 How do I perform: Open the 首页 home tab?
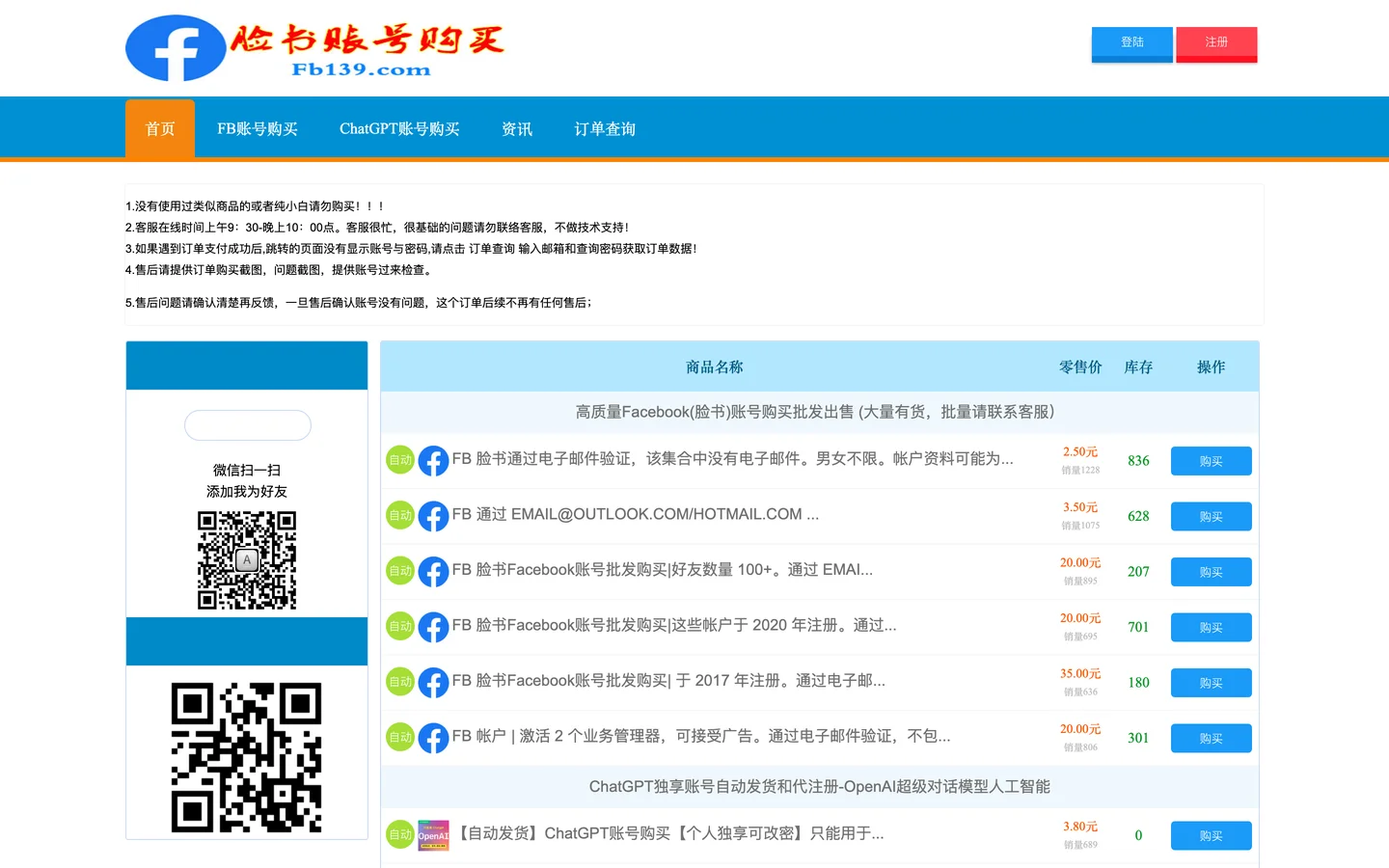point(160,128)
